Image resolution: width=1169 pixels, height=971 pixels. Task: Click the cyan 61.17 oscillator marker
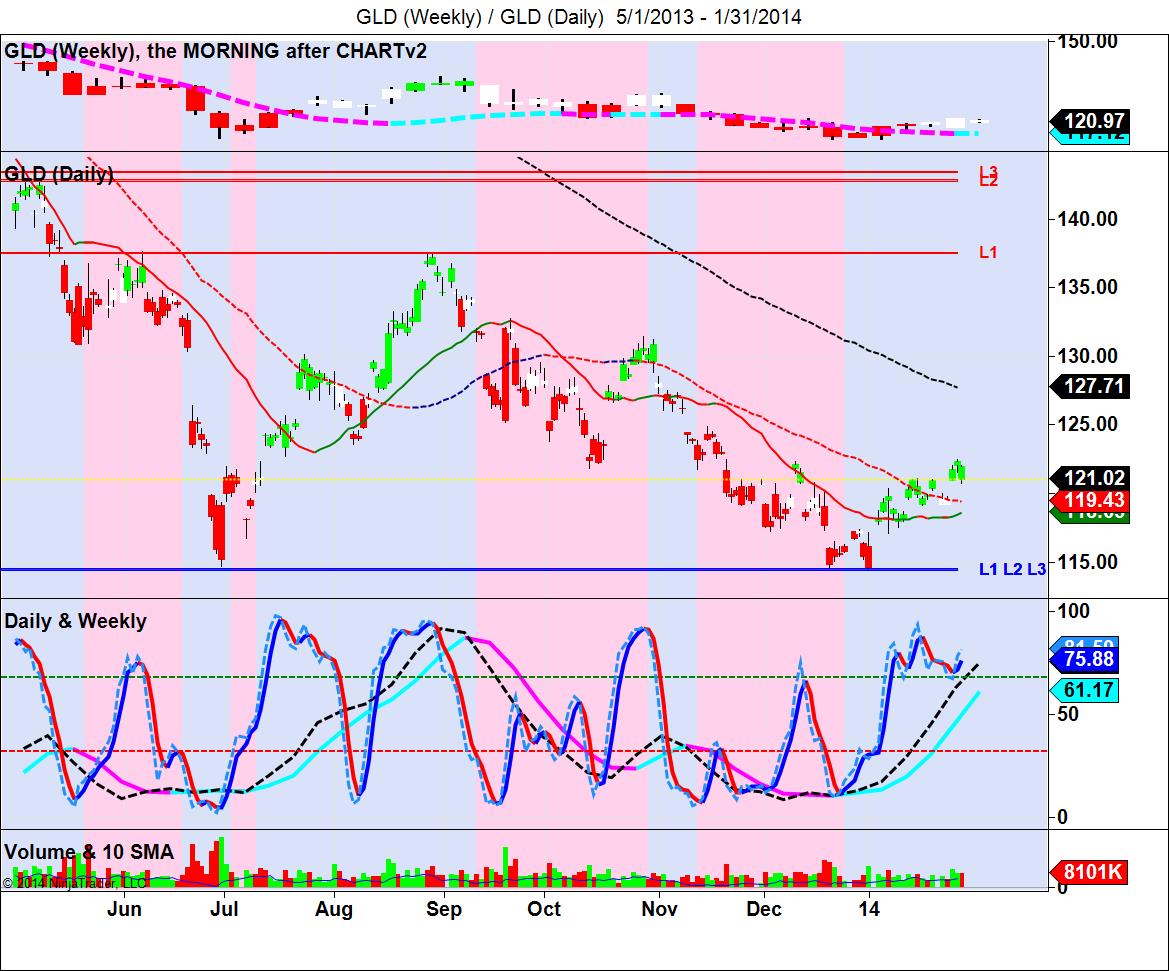click(1085, 690)
